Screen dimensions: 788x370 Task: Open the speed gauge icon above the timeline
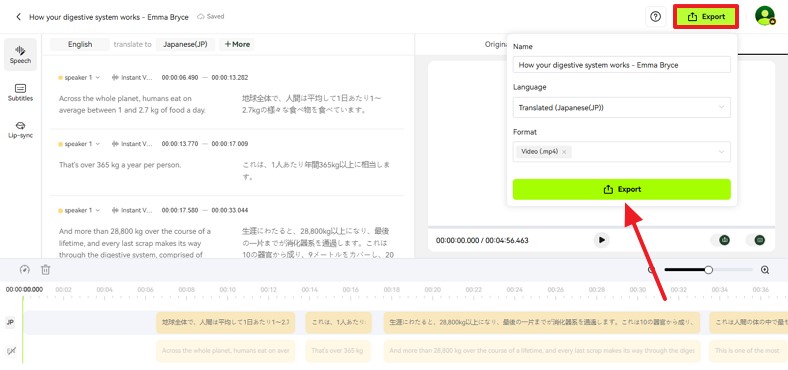point(25,270)
